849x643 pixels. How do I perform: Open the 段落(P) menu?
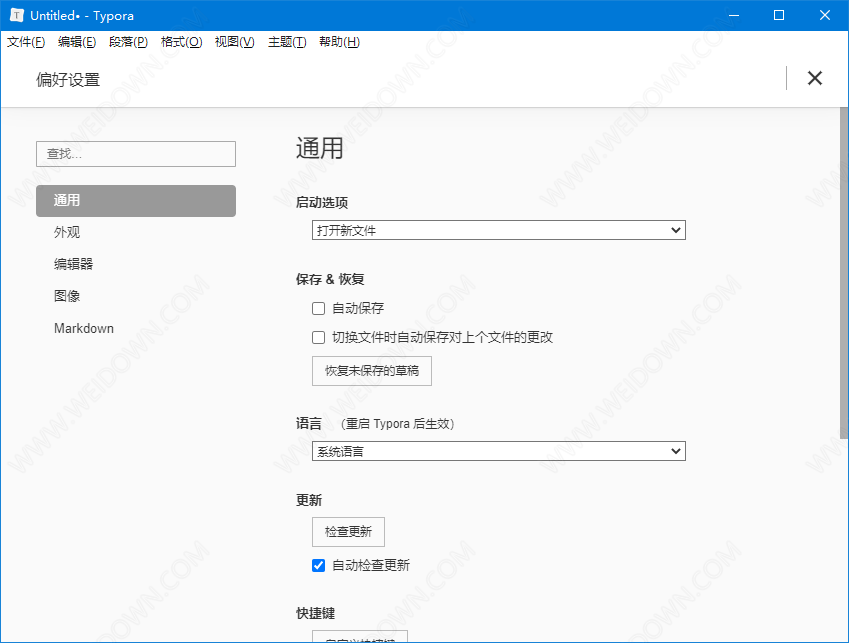[x=128, y=42]
